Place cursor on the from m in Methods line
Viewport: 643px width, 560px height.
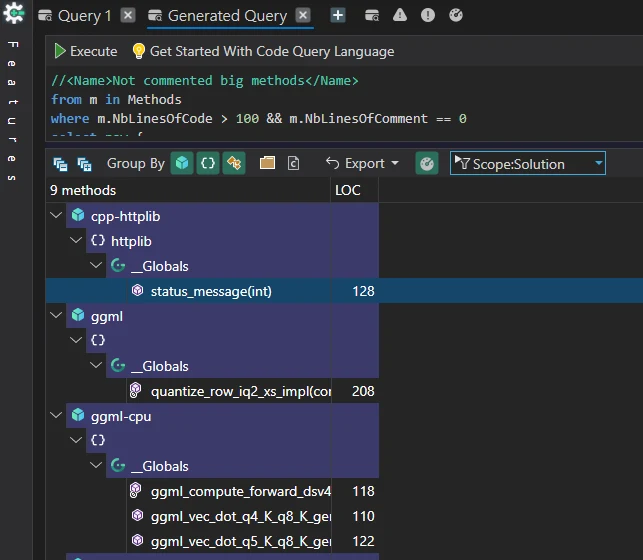pyautogui.click(x=116, y=100)
